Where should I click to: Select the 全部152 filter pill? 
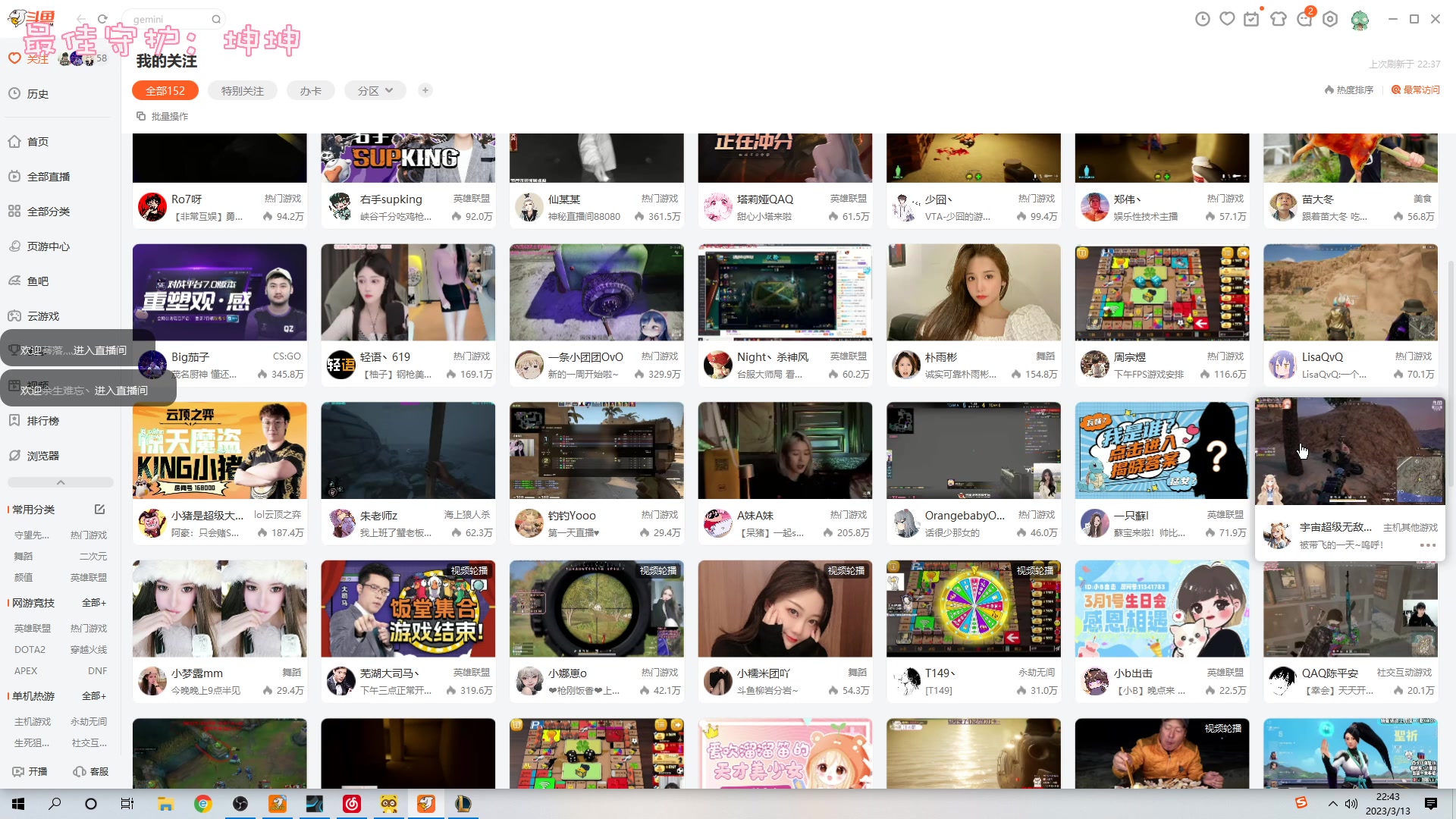click(x=165, y=90)
